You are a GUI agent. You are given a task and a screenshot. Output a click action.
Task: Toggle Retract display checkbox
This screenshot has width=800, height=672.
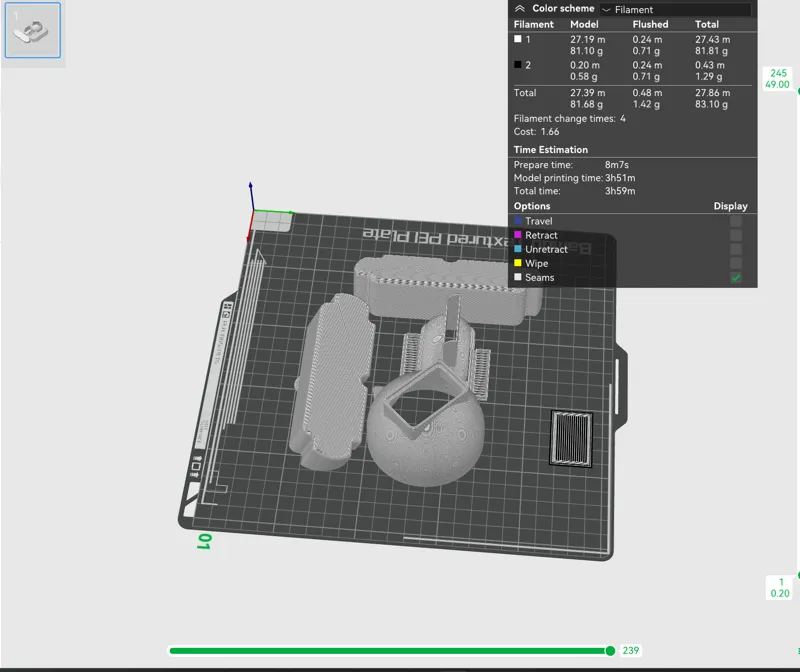point(736,235)
